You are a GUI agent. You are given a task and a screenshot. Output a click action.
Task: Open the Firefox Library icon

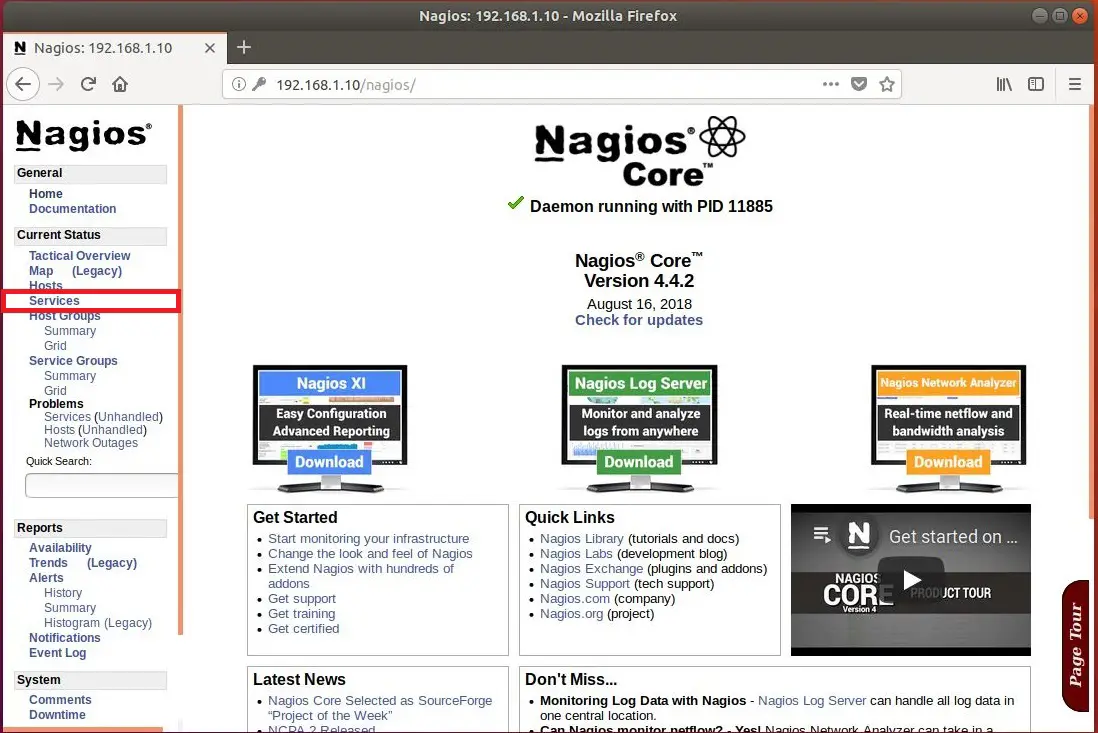click(x=1004, y=84)
